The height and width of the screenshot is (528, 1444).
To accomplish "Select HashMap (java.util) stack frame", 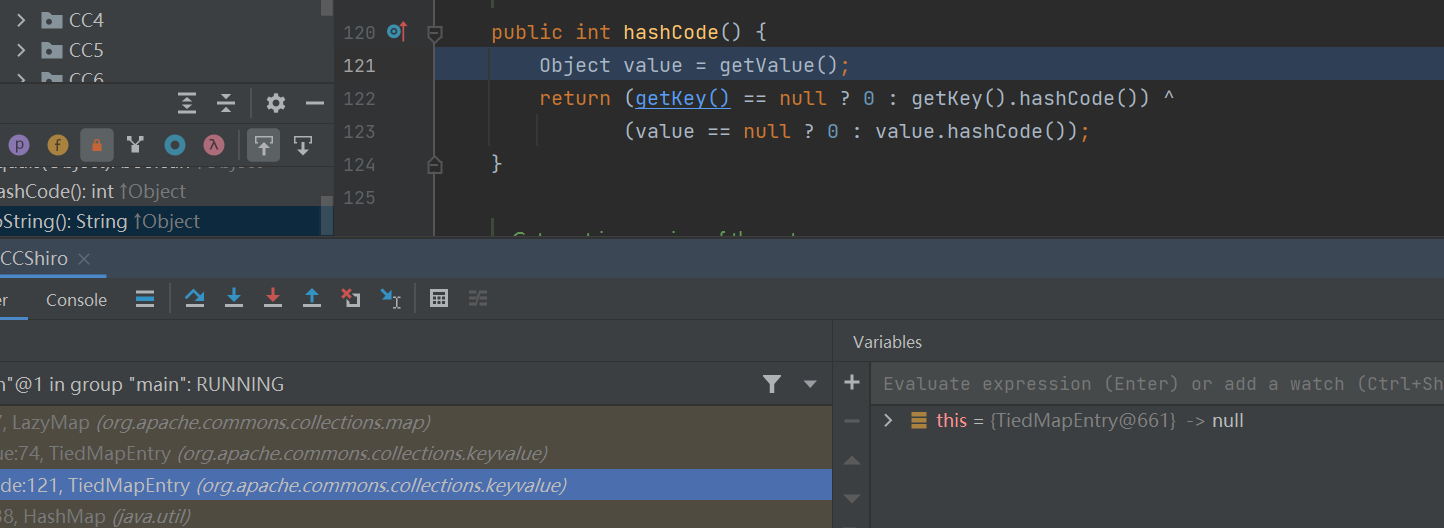I will point(416,516).
